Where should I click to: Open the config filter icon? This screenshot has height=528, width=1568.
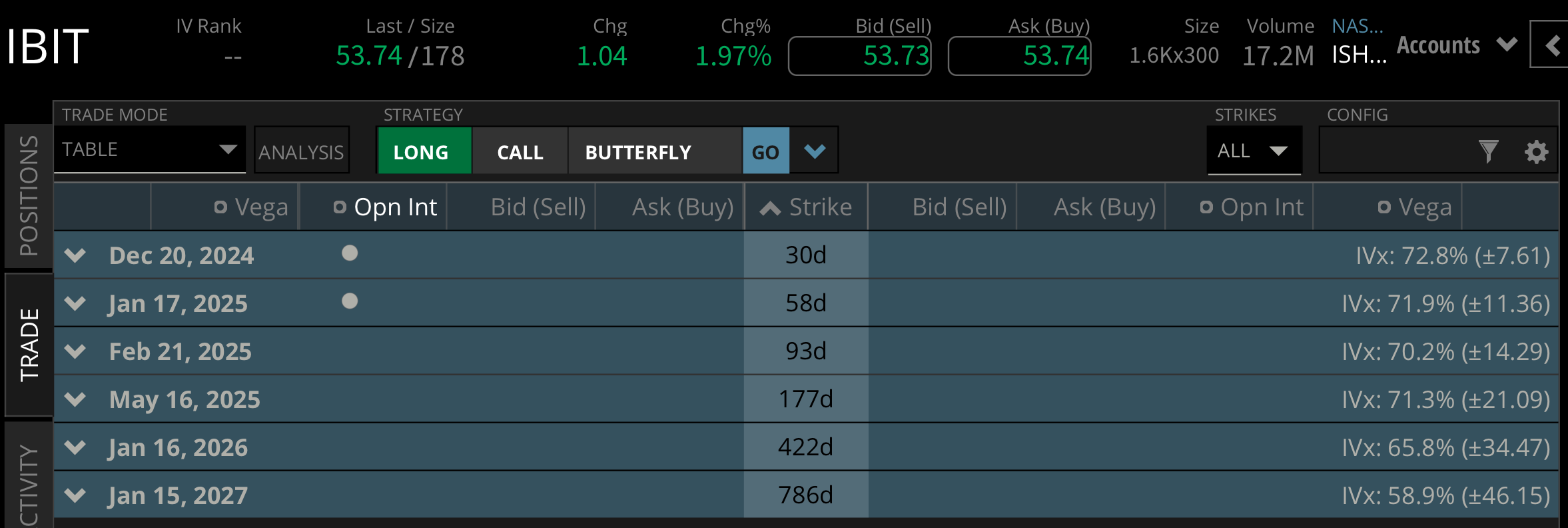1488,151
